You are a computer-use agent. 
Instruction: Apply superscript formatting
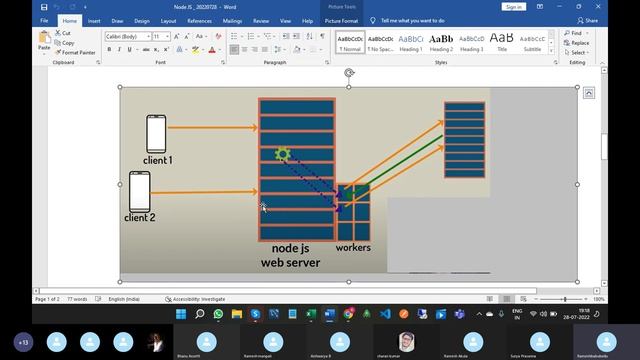(166, 50)
